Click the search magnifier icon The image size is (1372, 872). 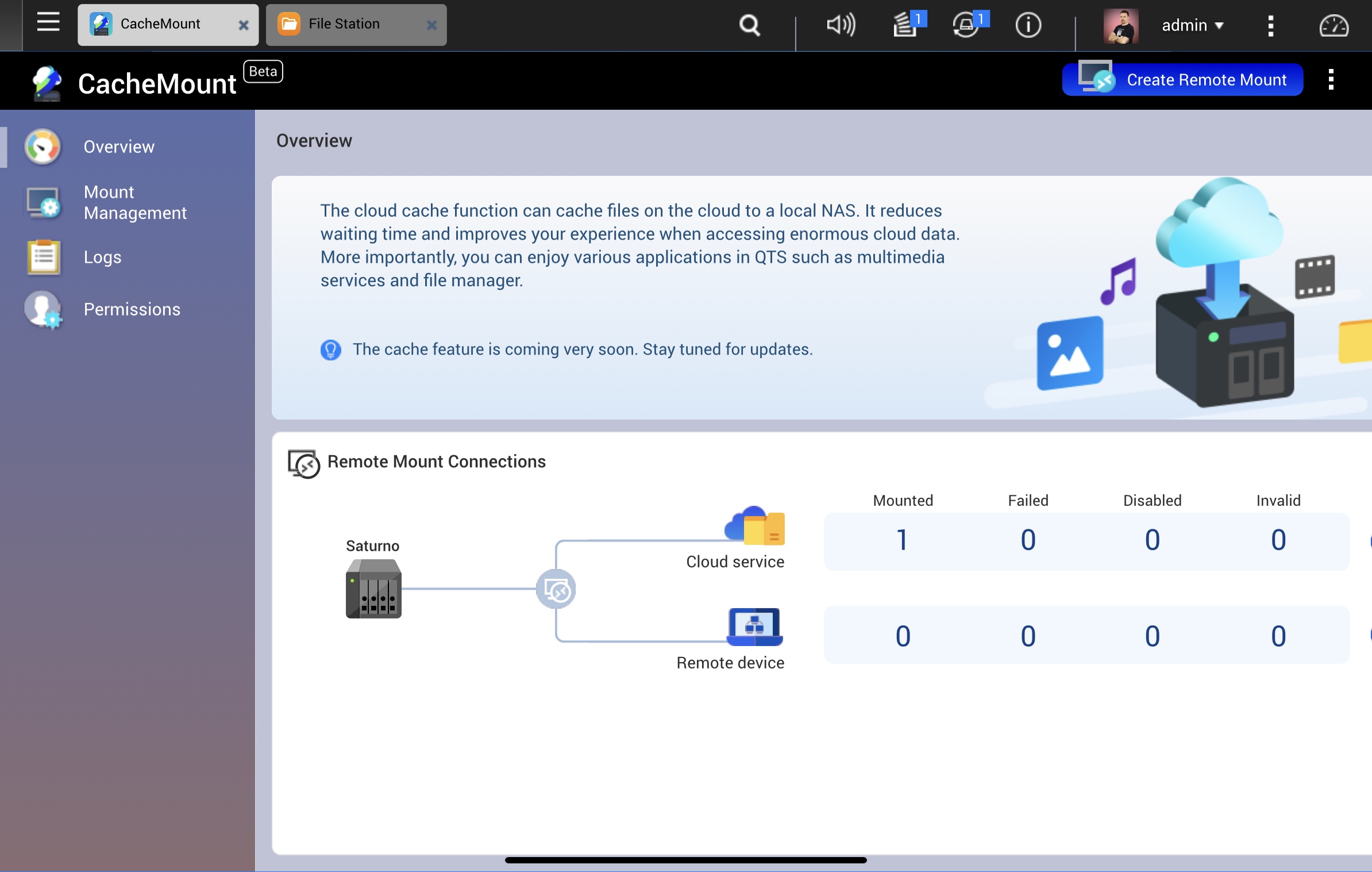click(x=749, y=24)
